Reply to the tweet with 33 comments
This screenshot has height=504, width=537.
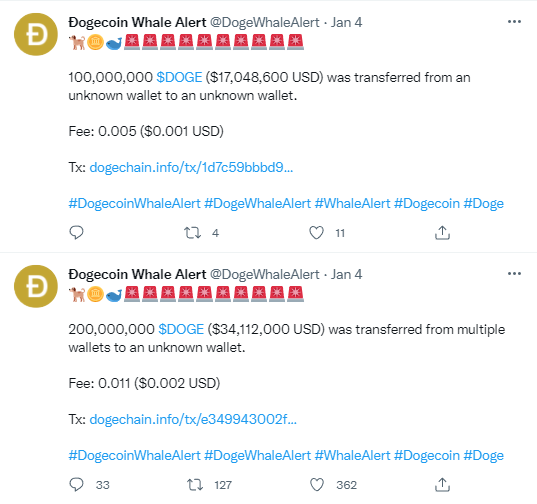click(76, 485)
